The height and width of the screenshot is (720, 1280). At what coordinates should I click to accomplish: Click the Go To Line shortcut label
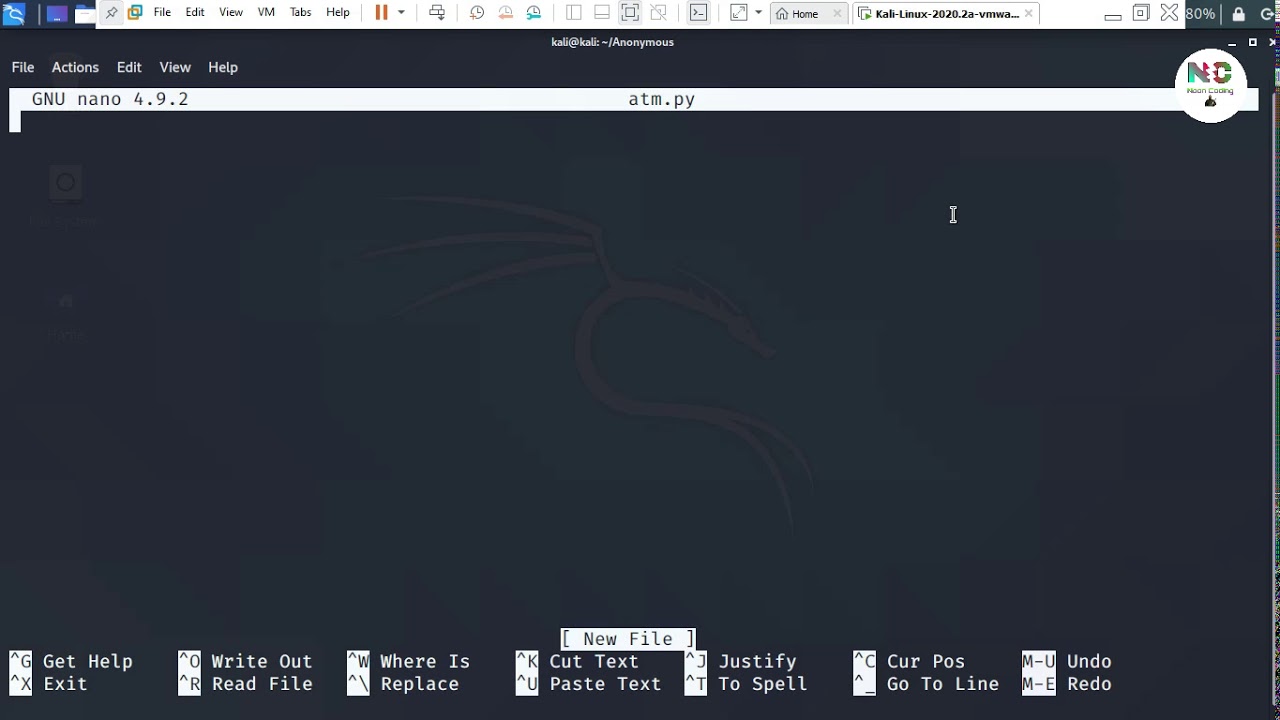[x=943, y=684]
